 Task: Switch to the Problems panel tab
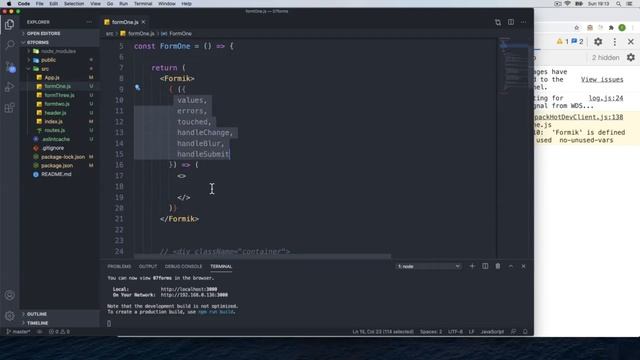pos(119,266)
